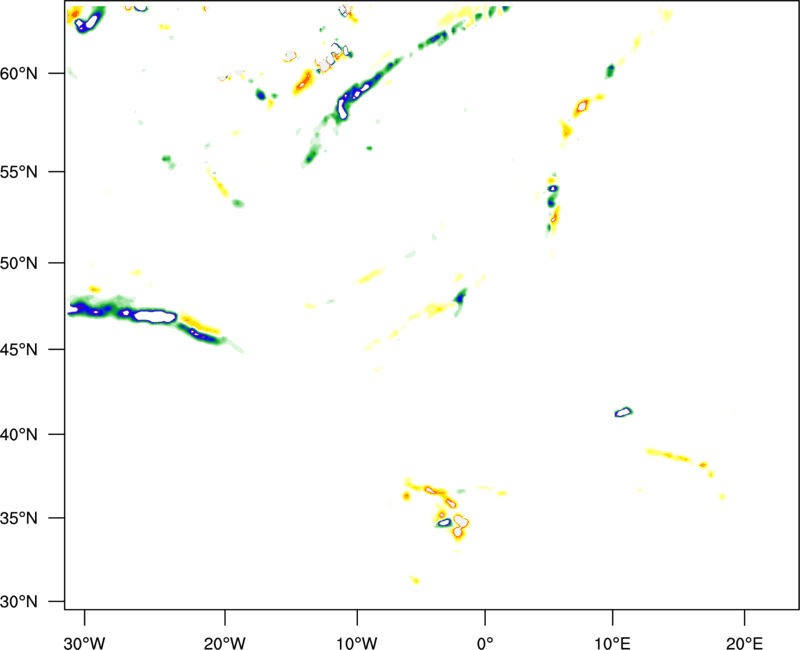The height and width of the screenshot is (650, 800).
Task: Click the 30°W longitude label
Action: tap(85, 643)
